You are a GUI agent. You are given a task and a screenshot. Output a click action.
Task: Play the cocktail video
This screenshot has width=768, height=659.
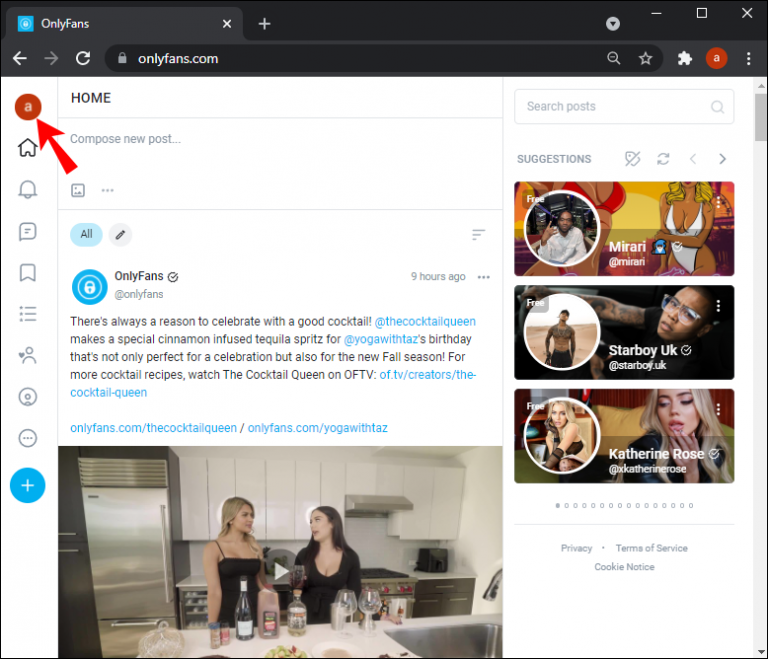pyautogui.click(x=281, y=571)
